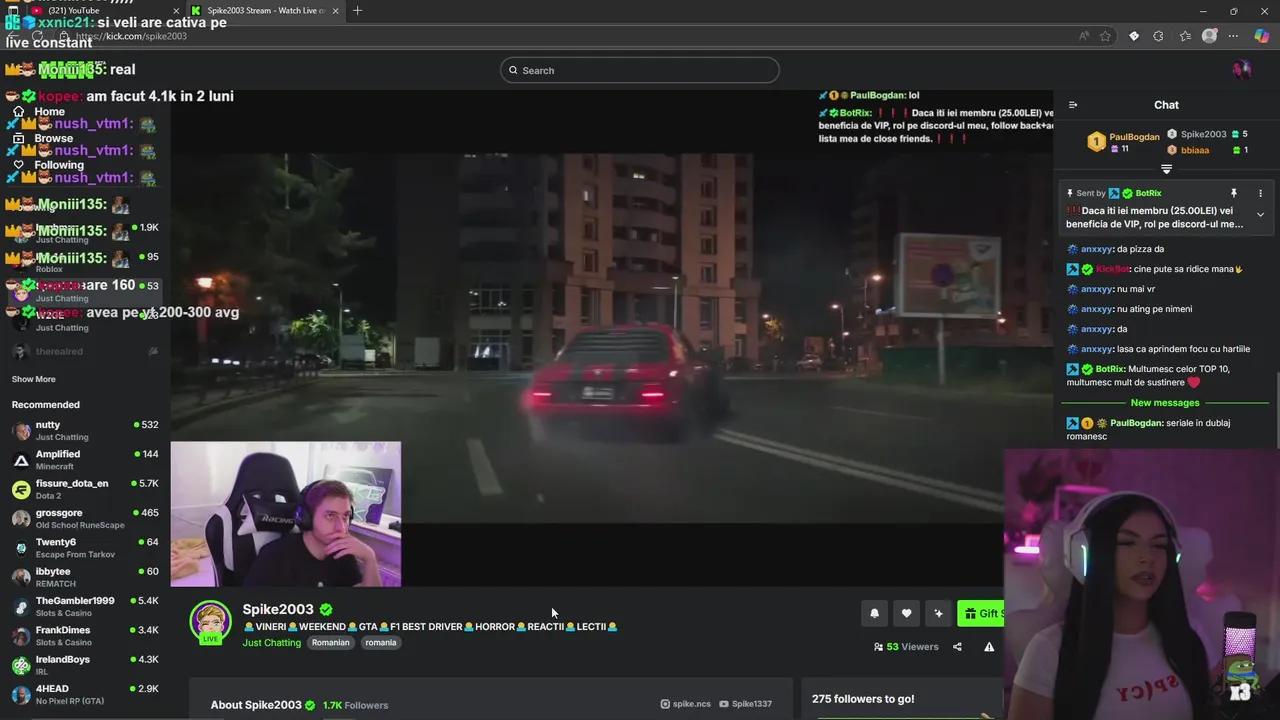Image resolution: width=1280 pixels, height=720 pixels.
Task: Open the Amplified Minecraft channel
Action: [x=85, y=460]
